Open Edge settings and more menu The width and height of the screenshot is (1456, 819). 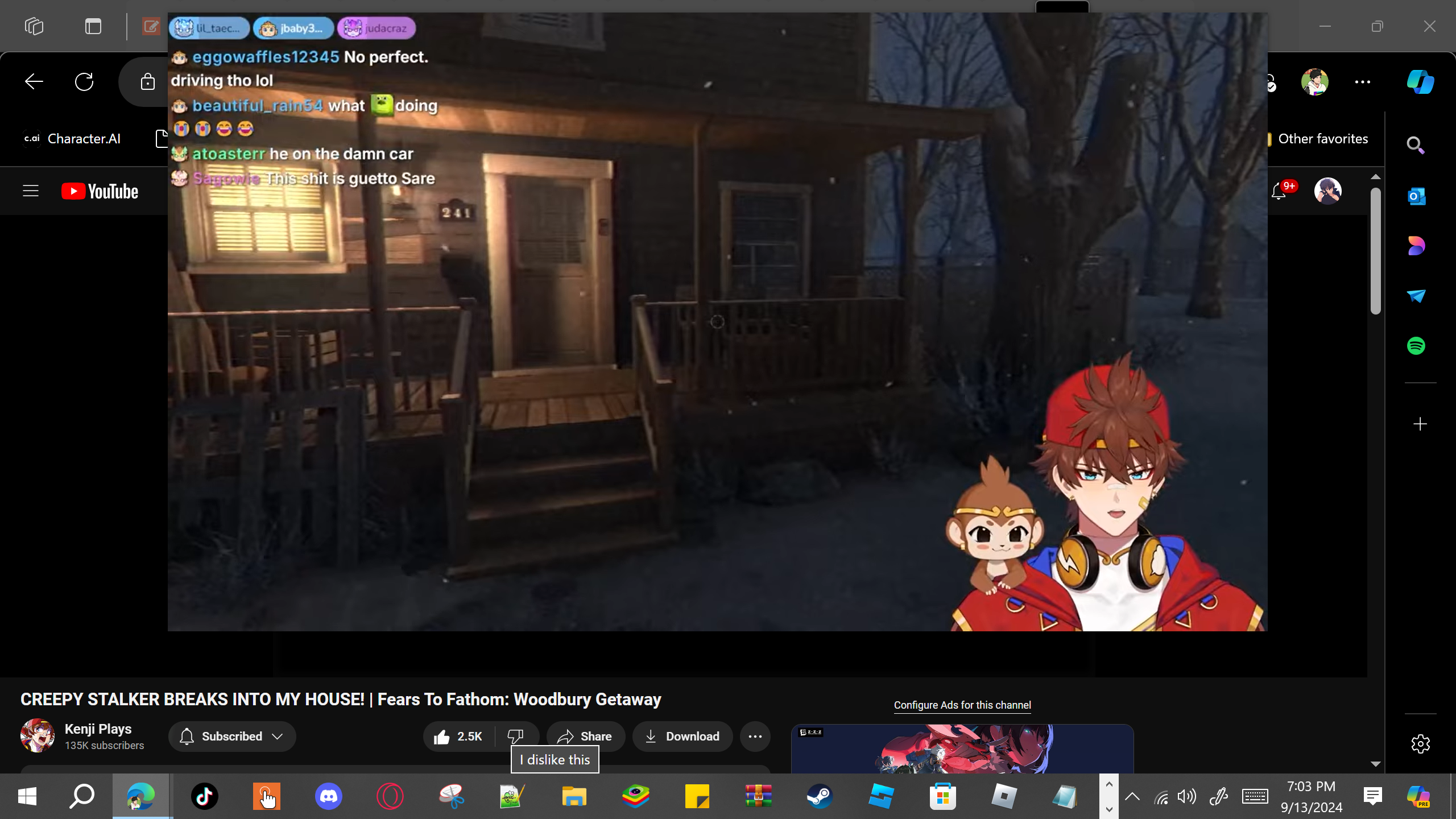pos(1363,82)
